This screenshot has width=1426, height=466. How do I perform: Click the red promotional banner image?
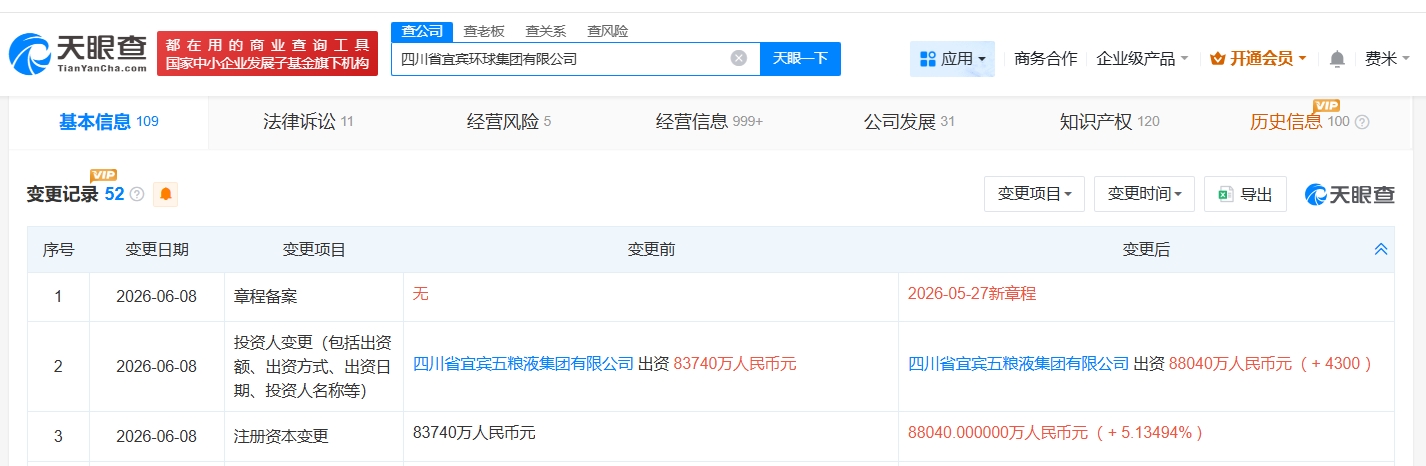coord(268,54)
